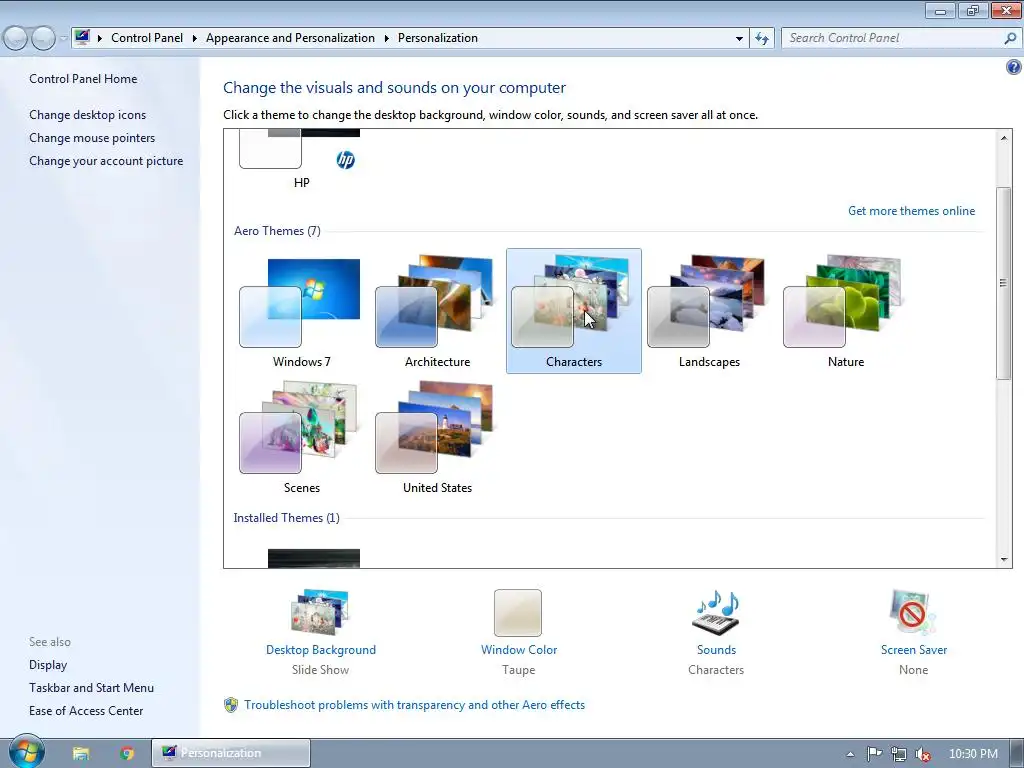Select the HP theme
Image resolution: width=1024 pixels, height=768 pixels.
[x=301, y=160]
